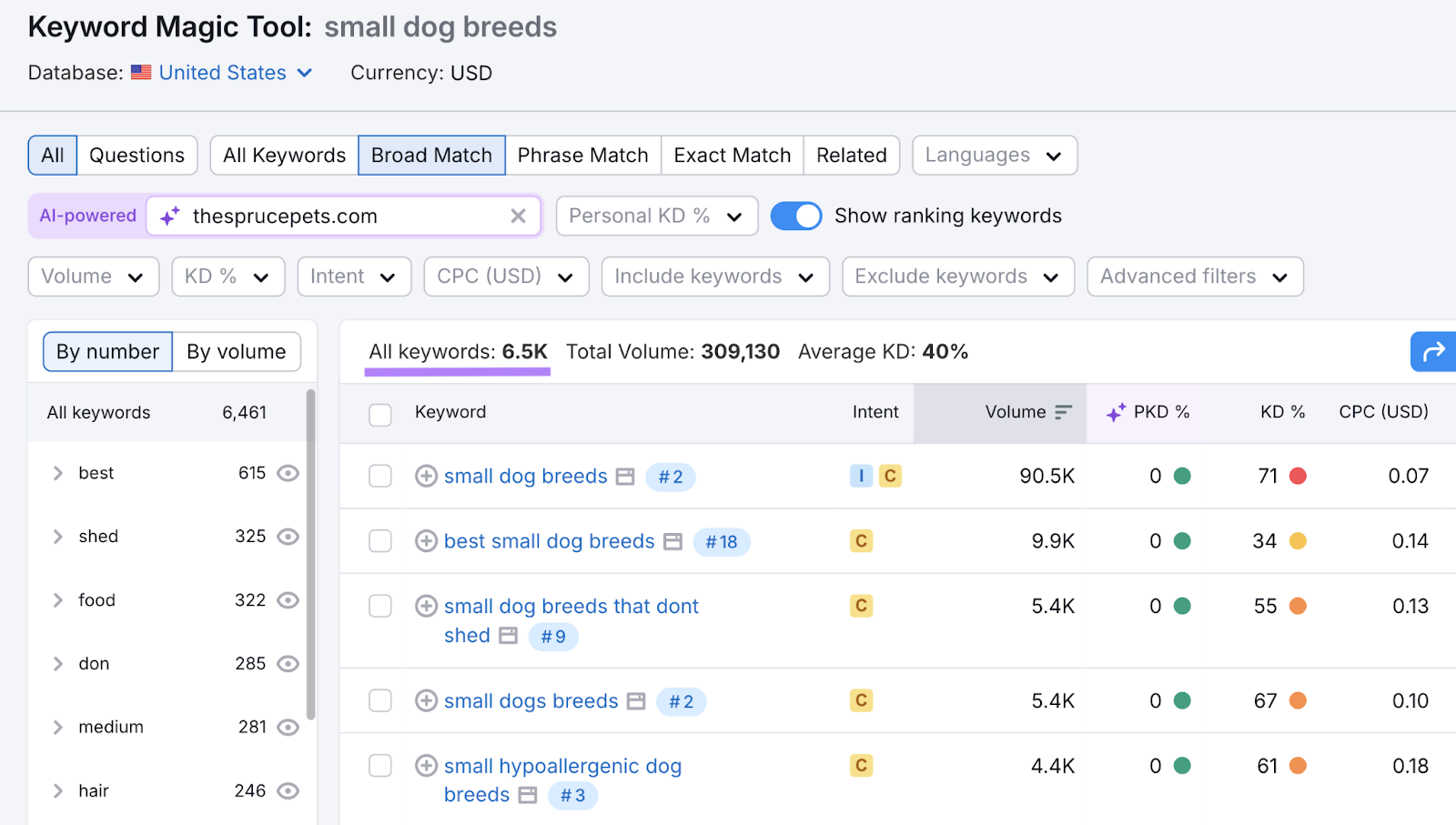This screenshot has height=825, width=1456.
Task: Click the plus icon beside small dog breeds
Action: click(425, 476)
